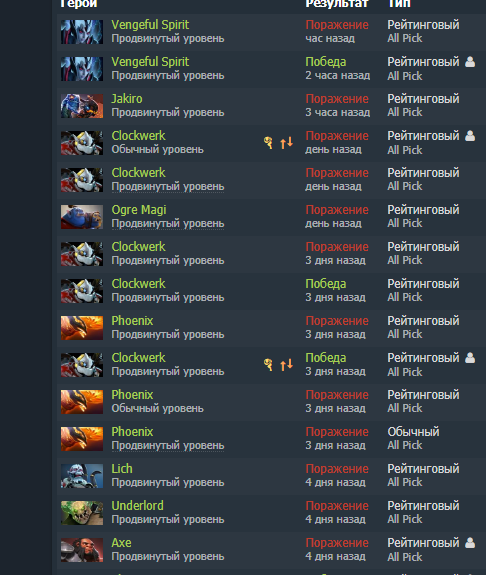
Task: Open the Ogre Magi hero portrait
Action: click(82, 217)
